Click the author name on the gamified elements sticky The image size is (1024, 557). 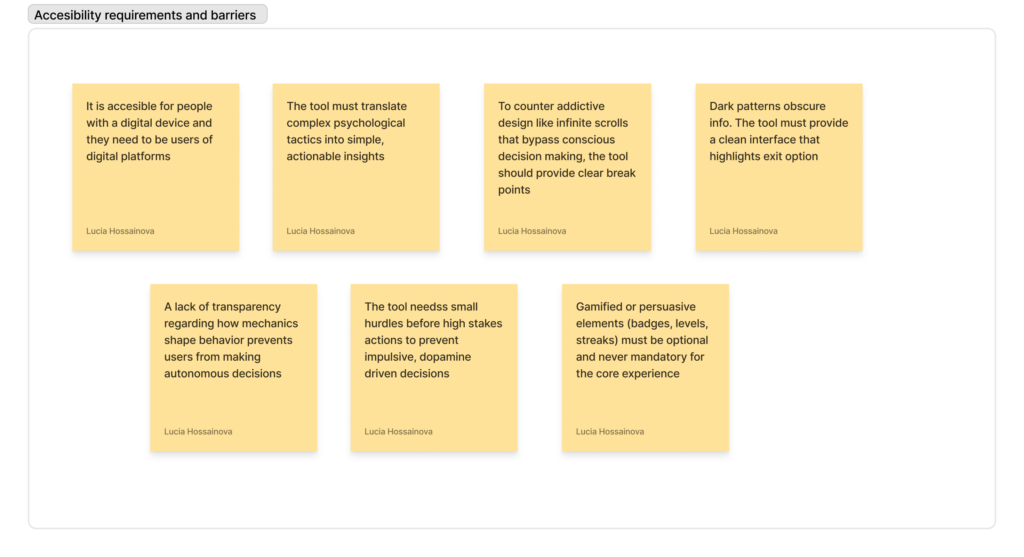[x=610, y=432]
